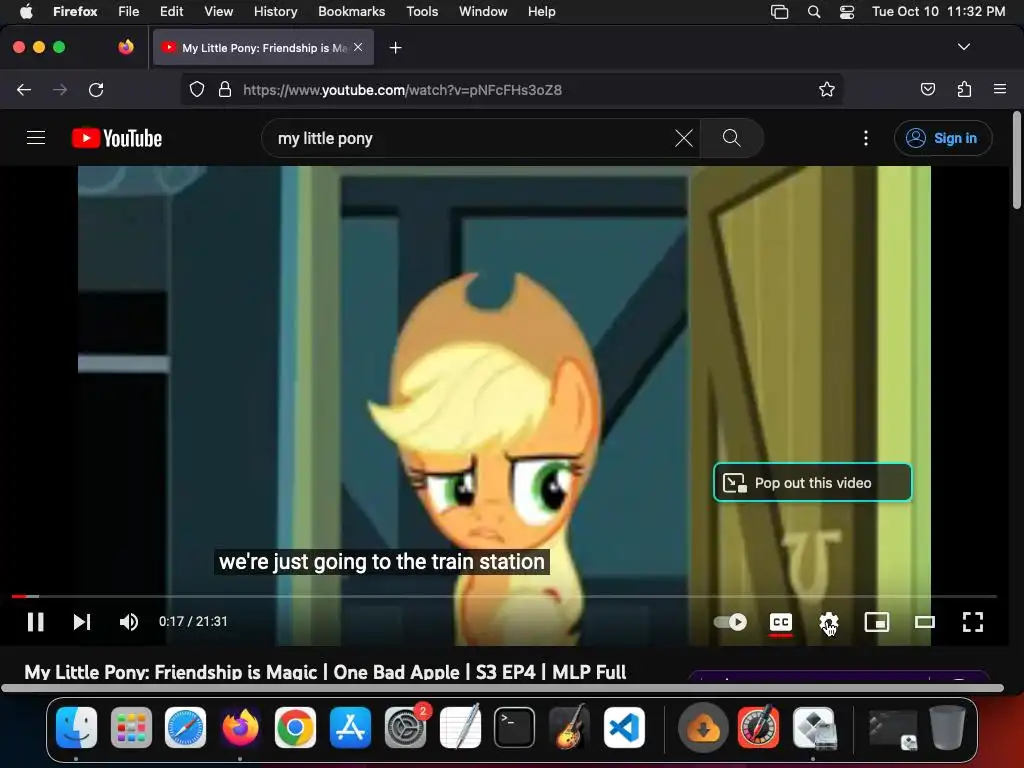
Task: Launch Safari from the Dock
Action: [185, 727]
